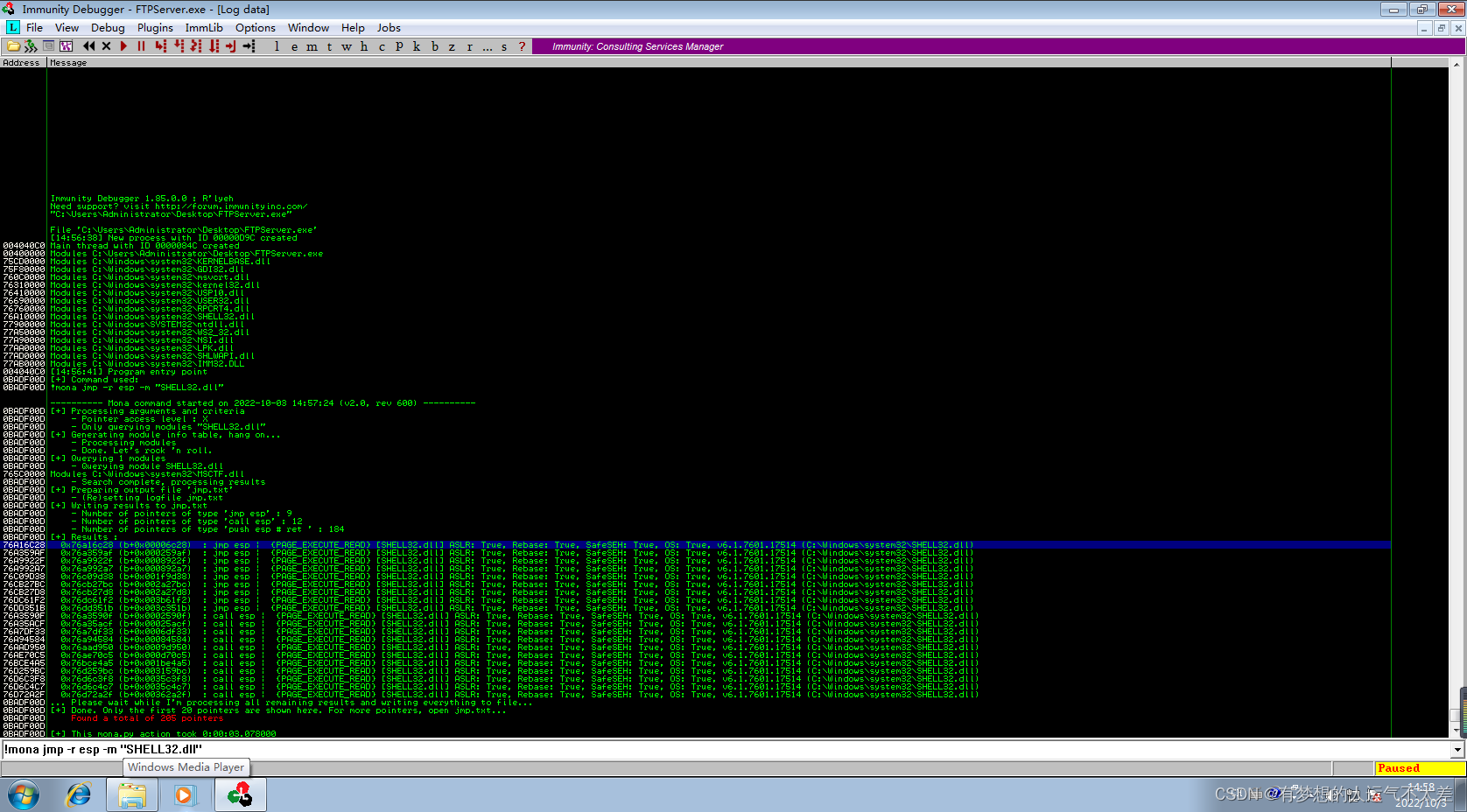The image size is (1467, 812).
Task: Click the Close program X icon
Action: pos(106,46)
